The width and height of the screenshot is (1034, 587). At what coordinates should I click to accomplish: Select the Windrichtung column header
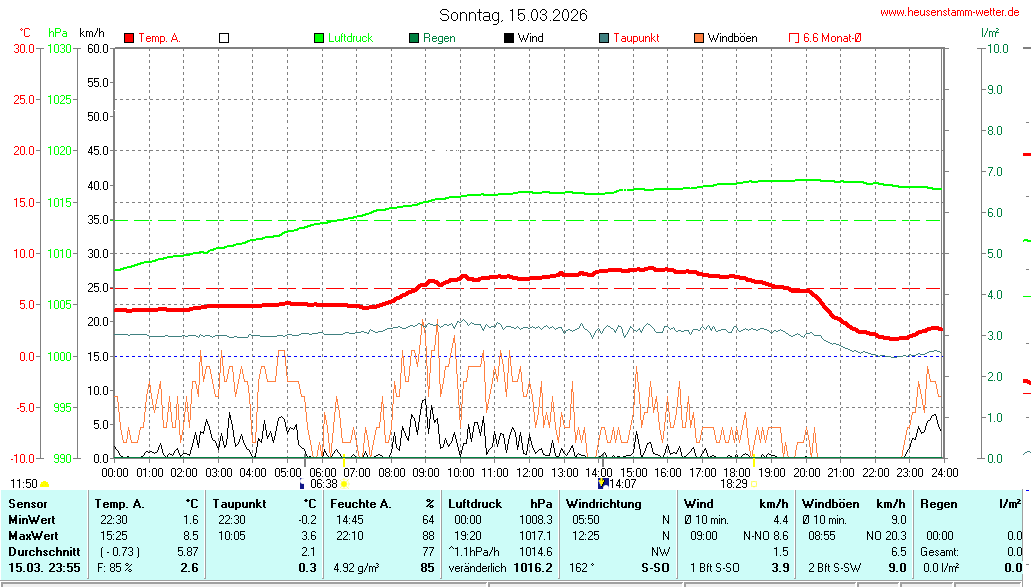coord(603,504)
